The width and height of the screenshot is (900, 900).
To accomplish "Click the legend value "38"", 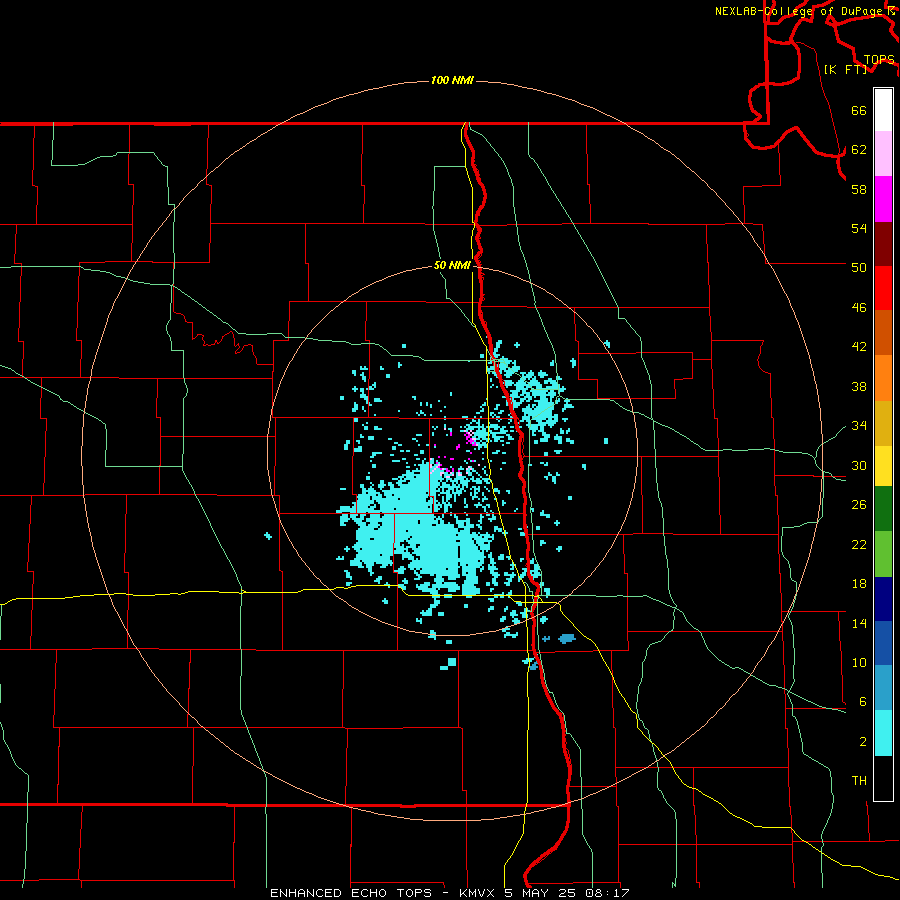I will 859,386.
